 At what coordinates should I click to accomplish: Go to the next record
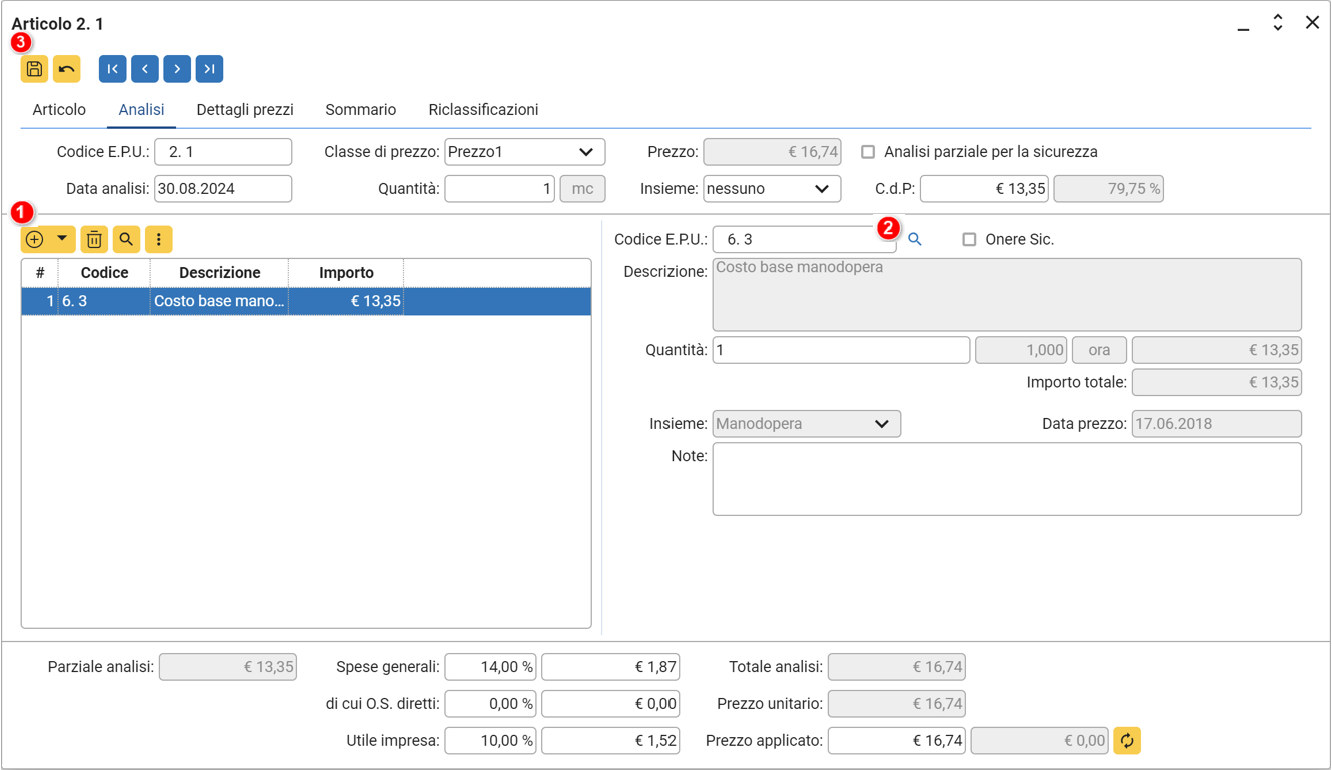pyautogui.click(x=177, y=69)
